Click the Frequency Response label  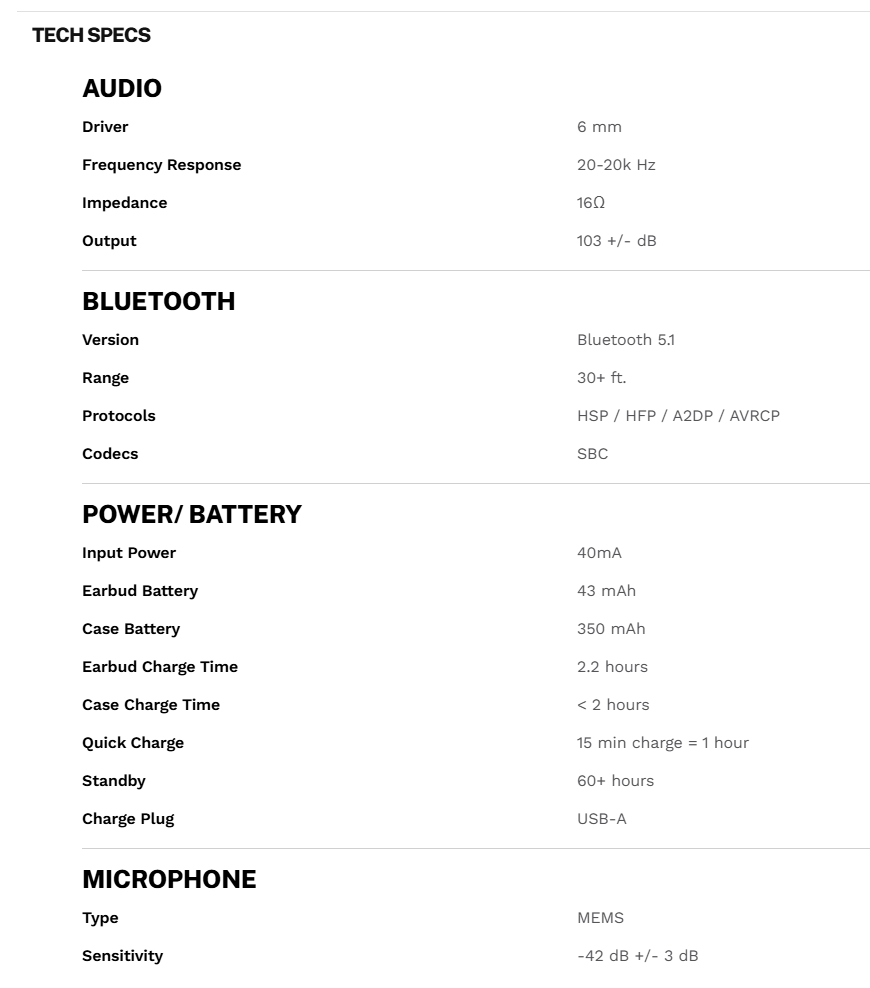tap(161, 165)
